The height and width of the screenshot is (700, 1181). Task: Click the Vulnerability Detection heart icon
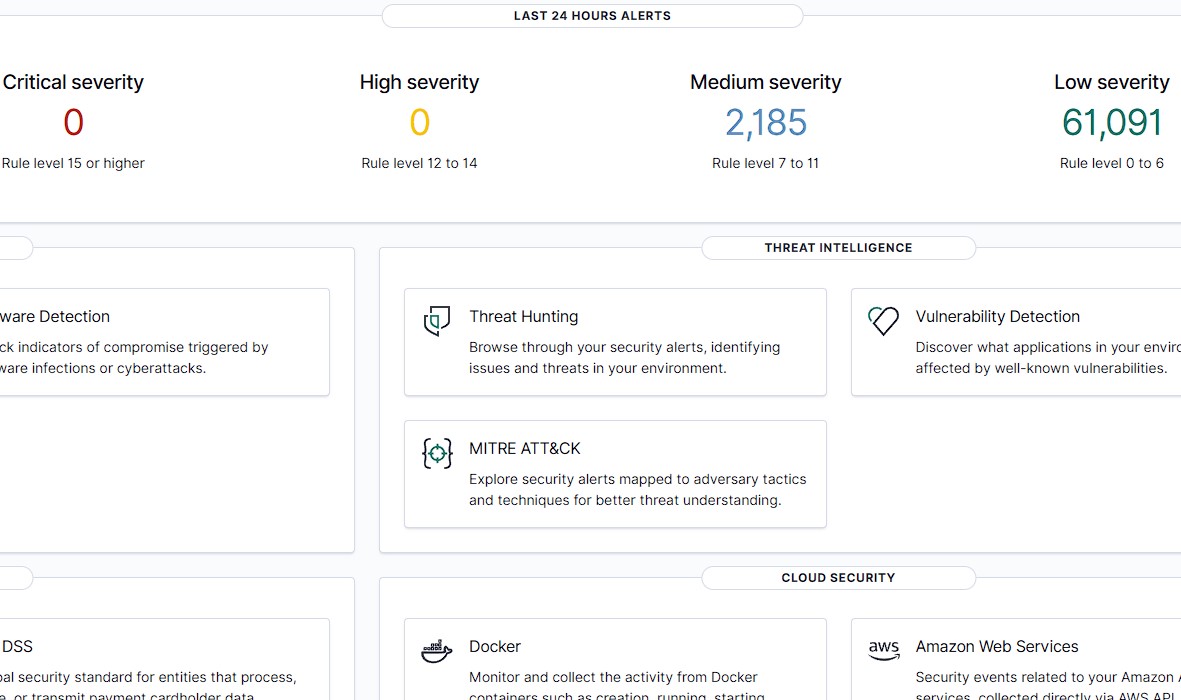883,321
